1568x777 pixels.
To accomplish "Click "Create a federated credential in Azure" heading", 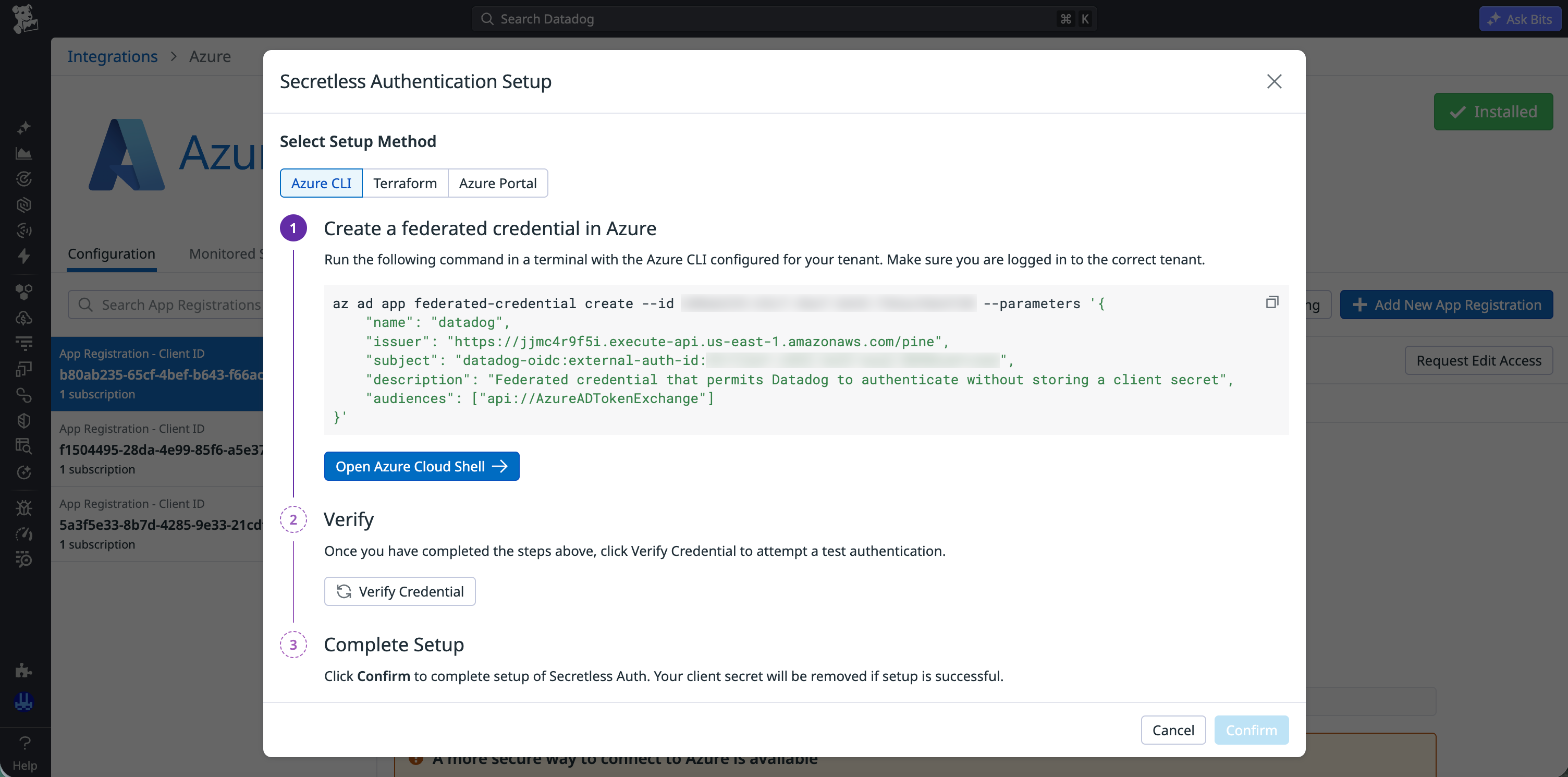I will coord(490,228).
